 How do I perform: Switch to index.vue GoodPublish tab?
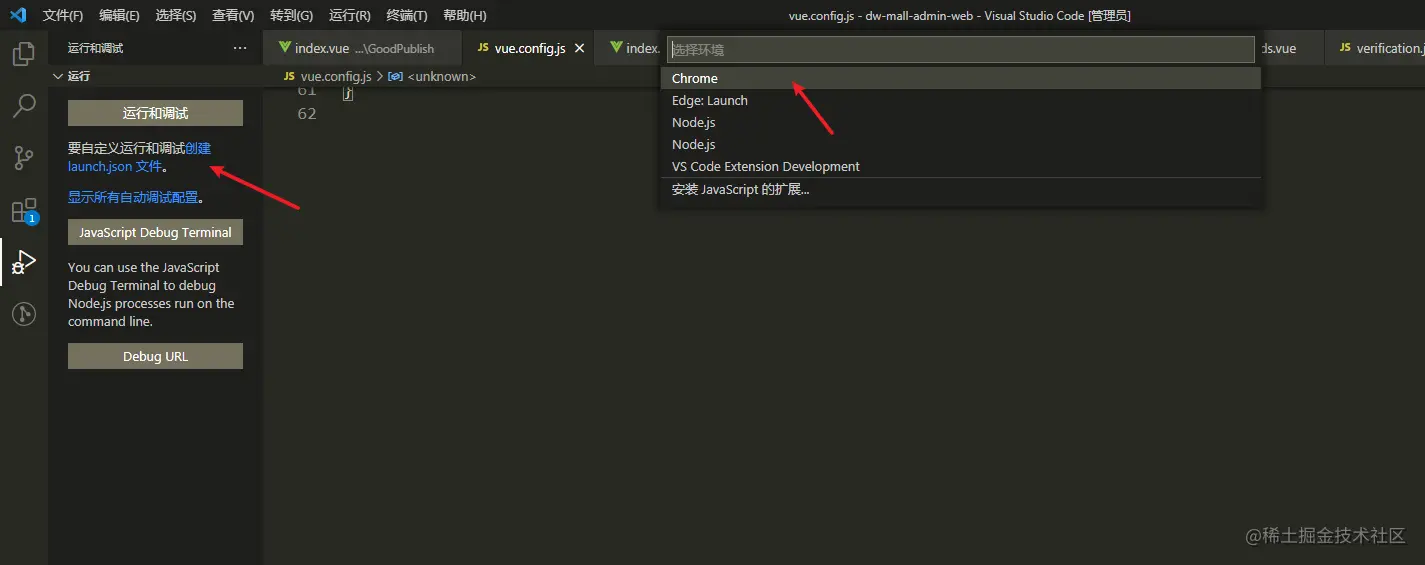pos(362,48)
